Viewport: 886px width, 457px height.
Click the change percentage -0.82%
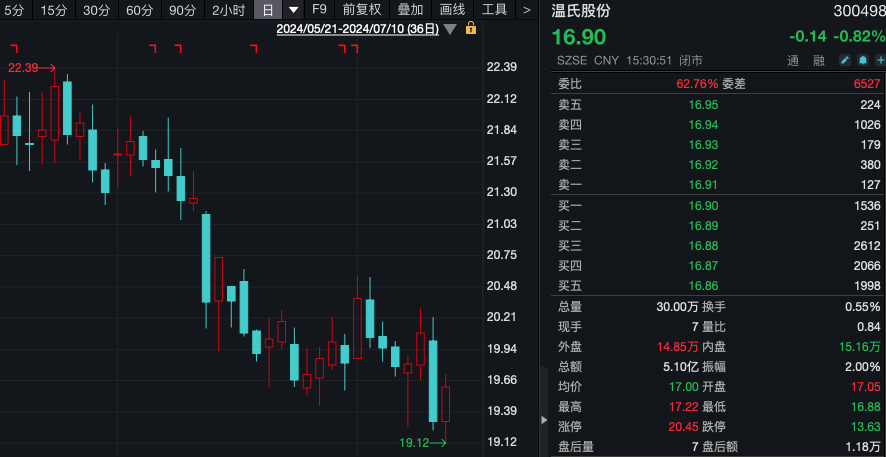[861, 37]
